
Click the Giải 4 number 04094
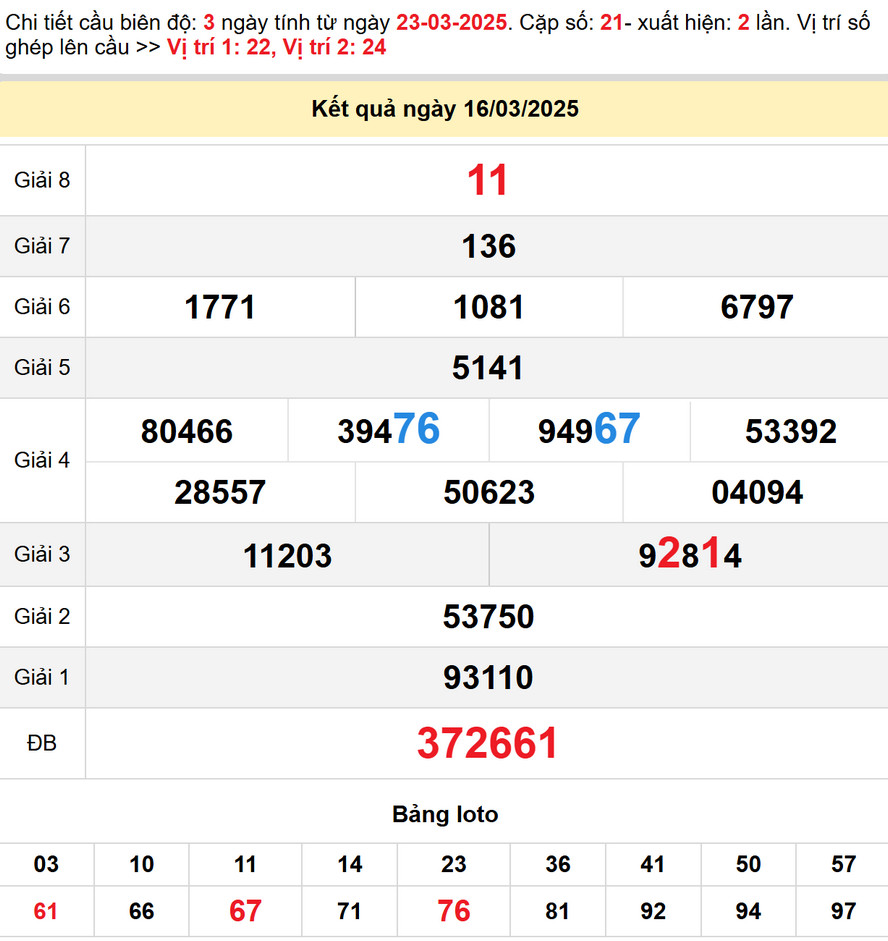[756, 492]
